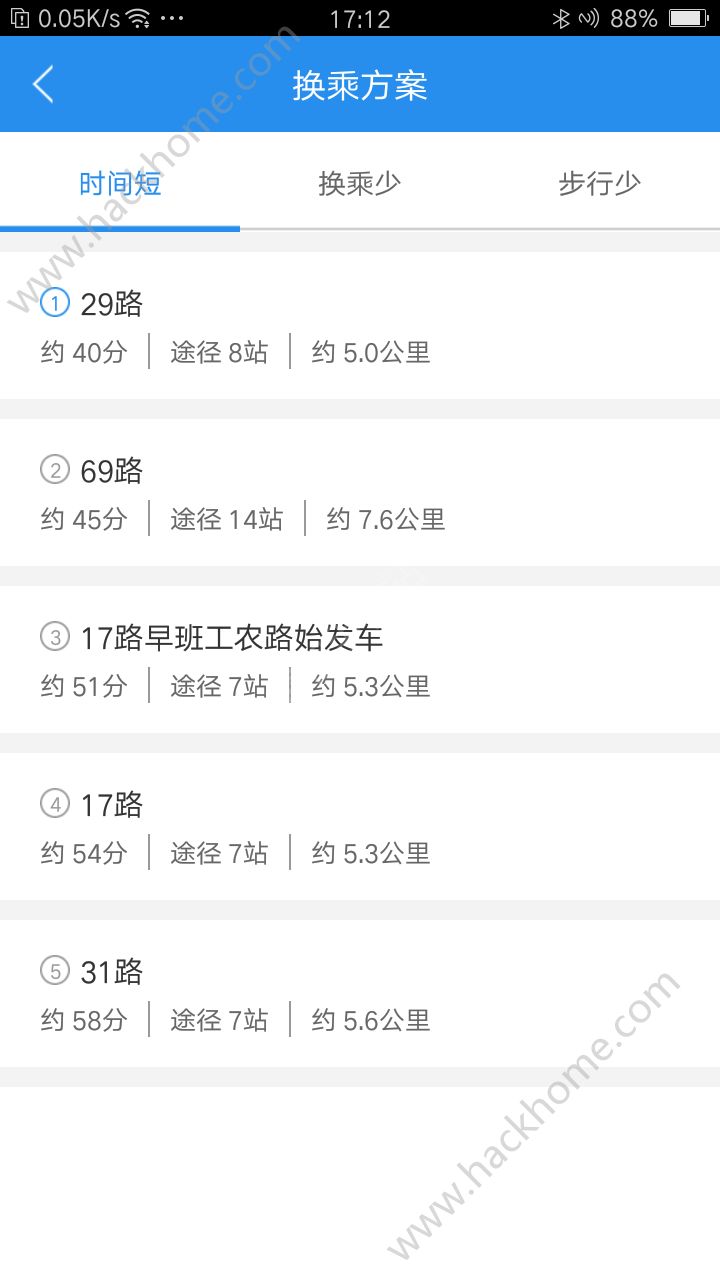Select the number 3 circle icon
Viewport: 720px width, 1280px height.
pyautogui.click(x=55, y=636)
